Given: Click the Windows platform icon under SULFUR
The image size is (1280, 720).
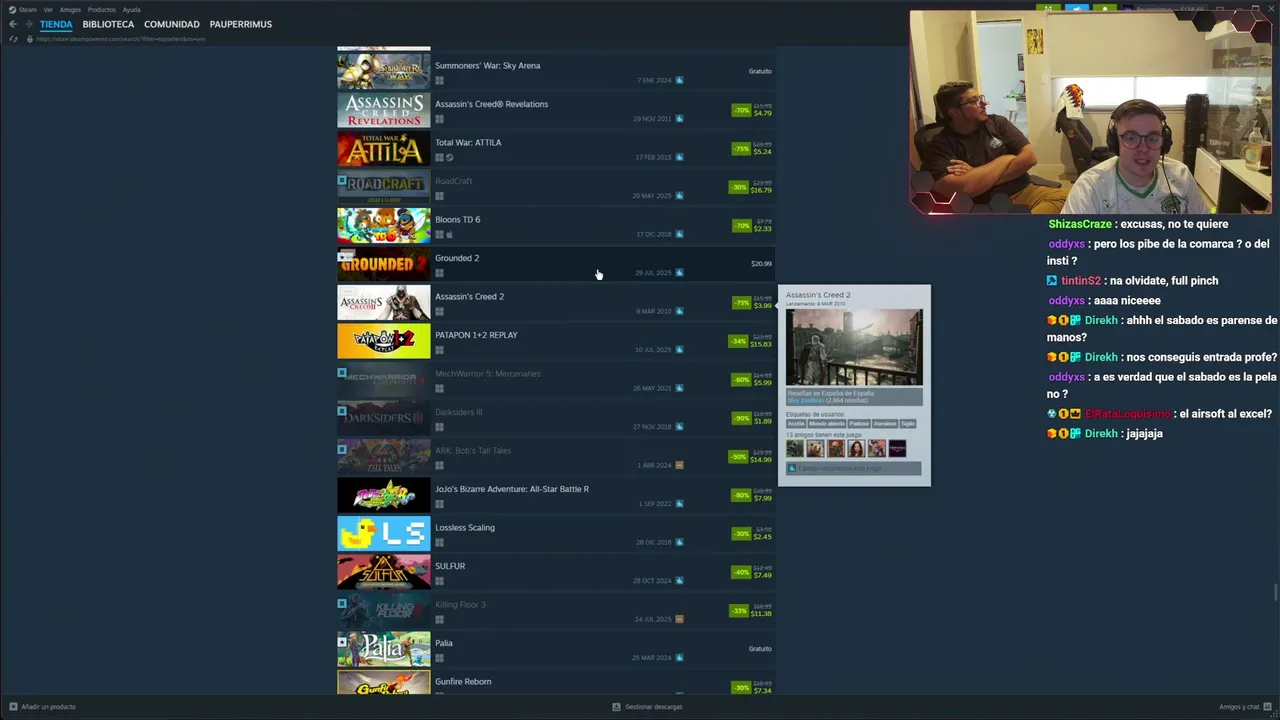Looking at the screenshot, I should point(439,581).
